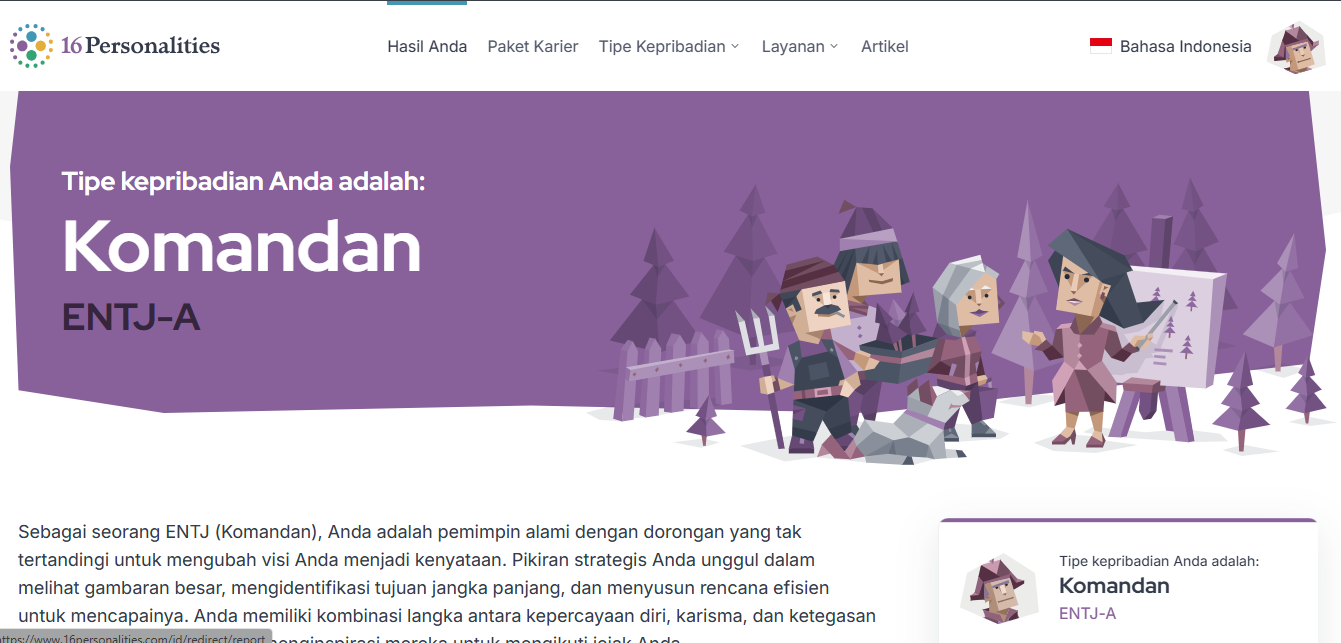Click the Indonesian flag icon
This screenshot has width=1341, height=643.
tap(1101, 46)
